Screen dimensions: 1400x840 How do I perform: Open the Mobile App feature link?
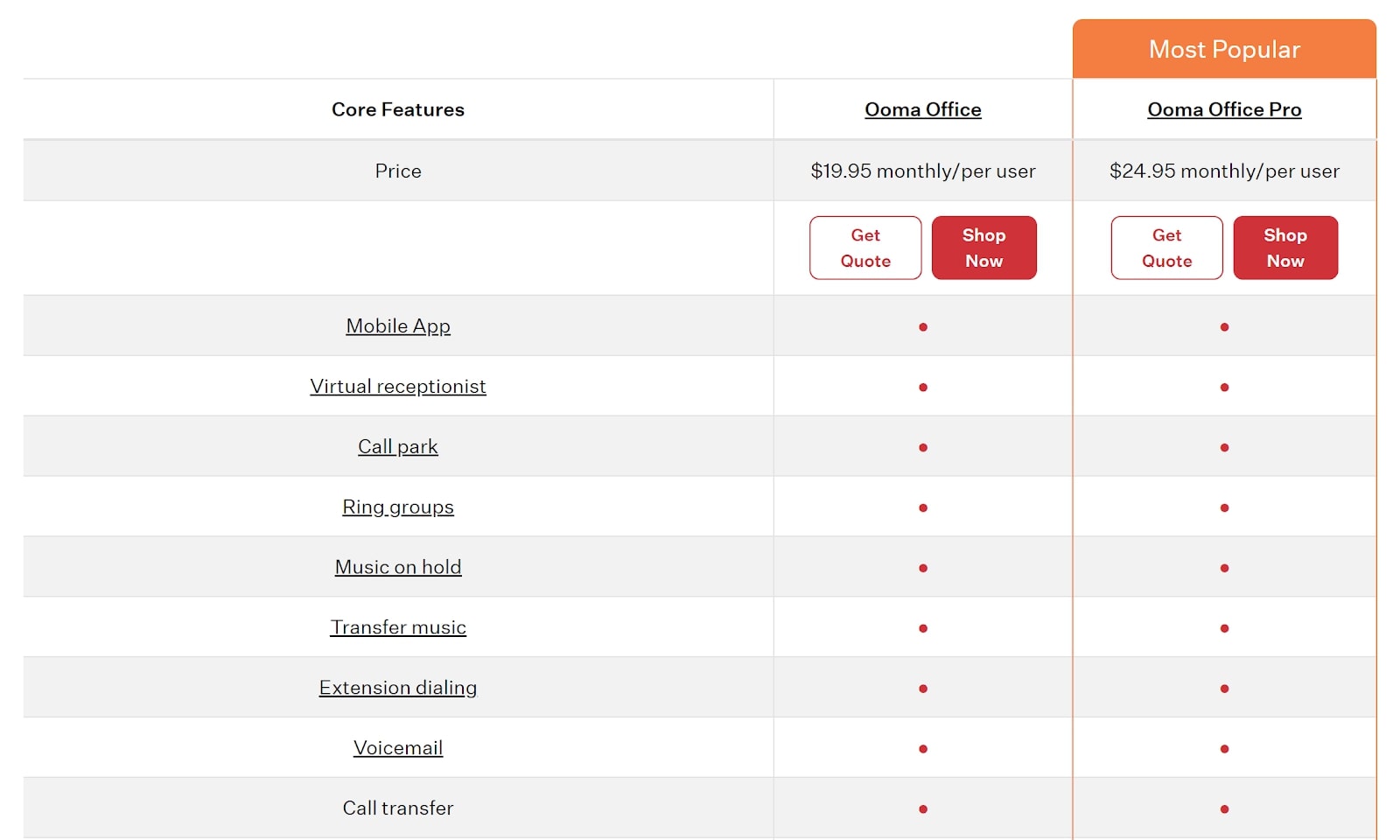tap(398, 325)
